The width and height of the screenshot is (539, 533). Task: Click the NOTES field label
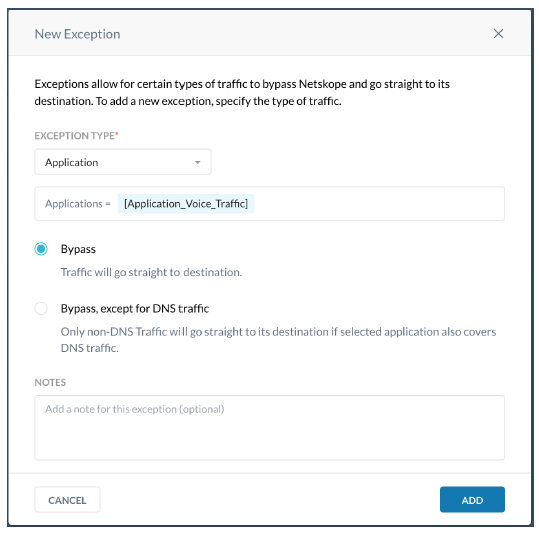tap(50, 382)
